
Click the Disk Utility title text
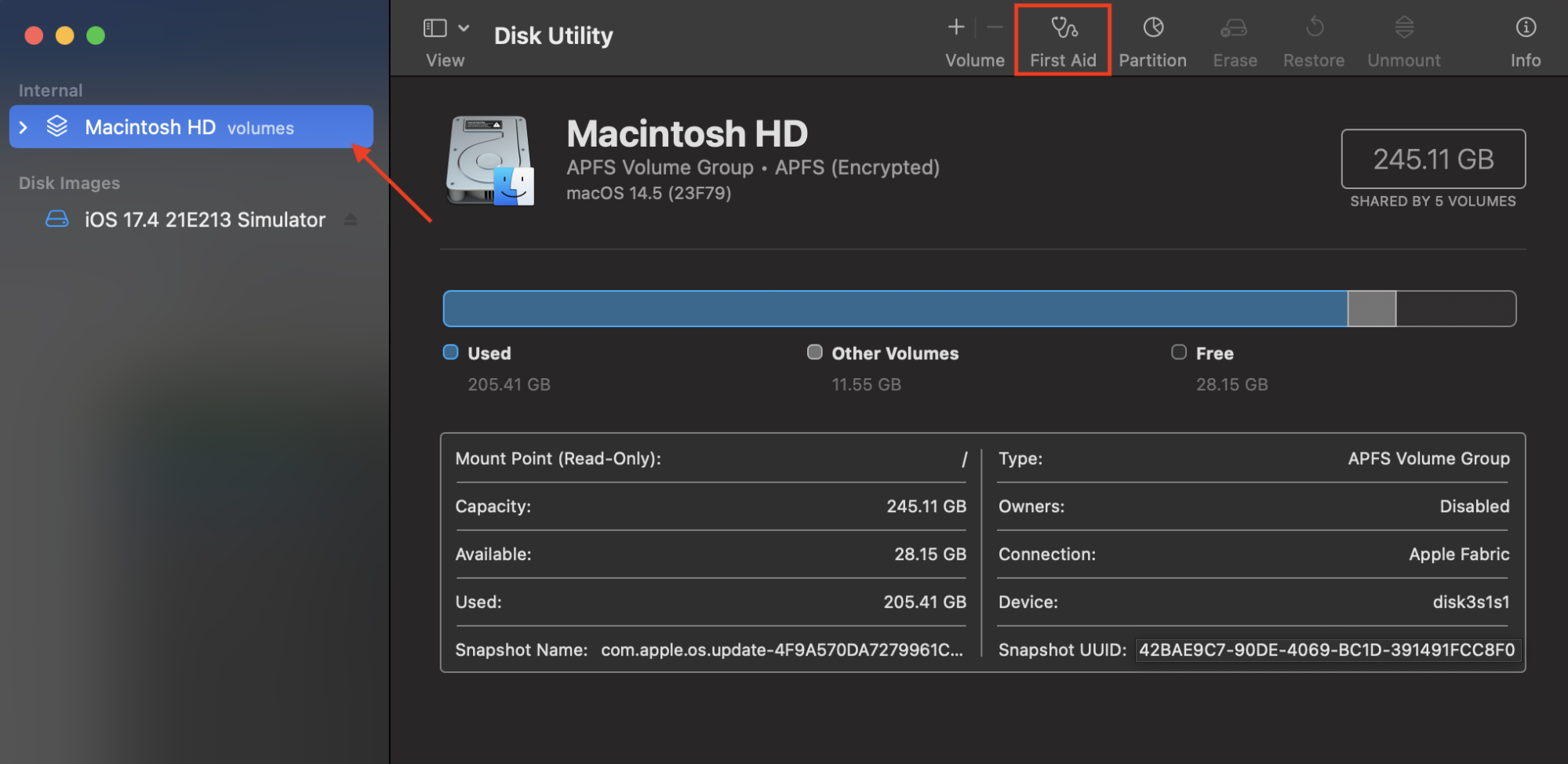pyautogui.click(x=553, y=35)
